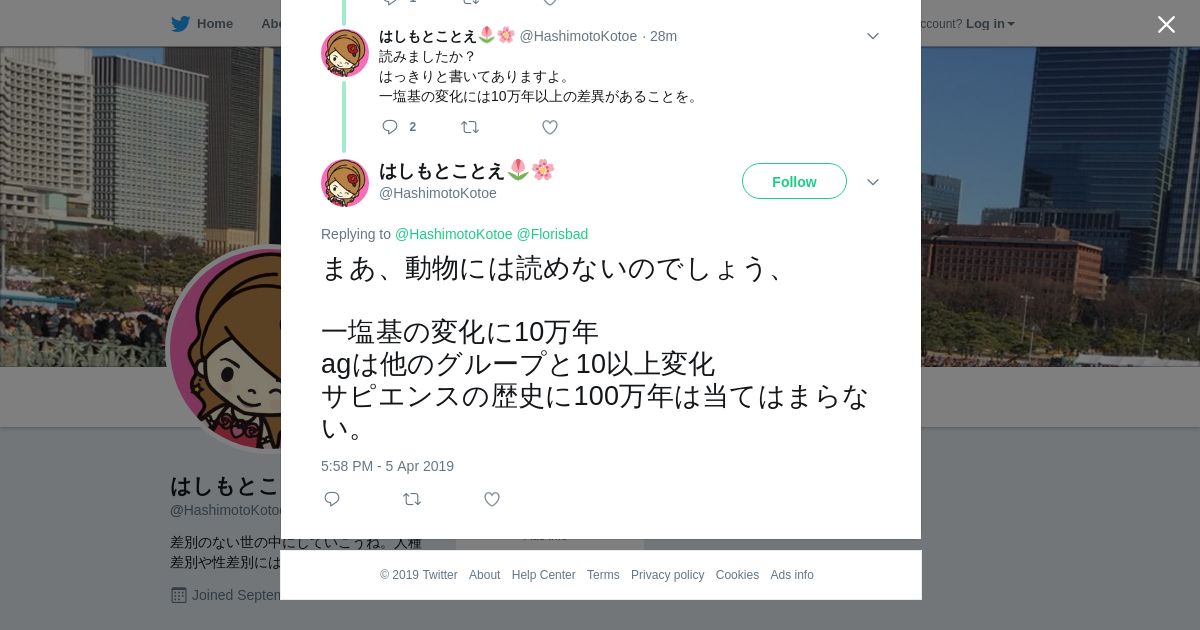Retweet the main tweet posted at 5:58 PM

pos(412,499)
